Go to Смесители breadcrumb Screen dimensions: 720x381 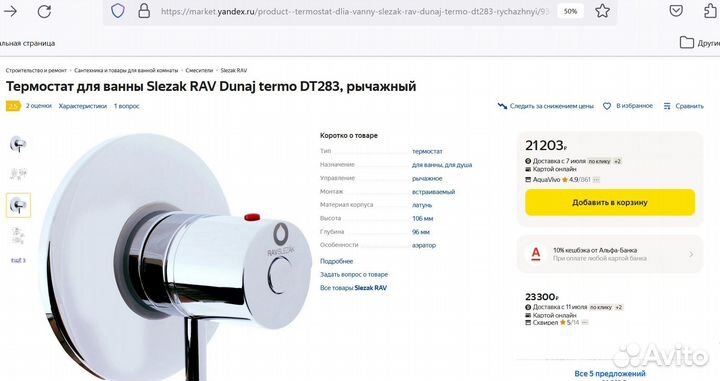pyautogui.click(x=199, y=70)
